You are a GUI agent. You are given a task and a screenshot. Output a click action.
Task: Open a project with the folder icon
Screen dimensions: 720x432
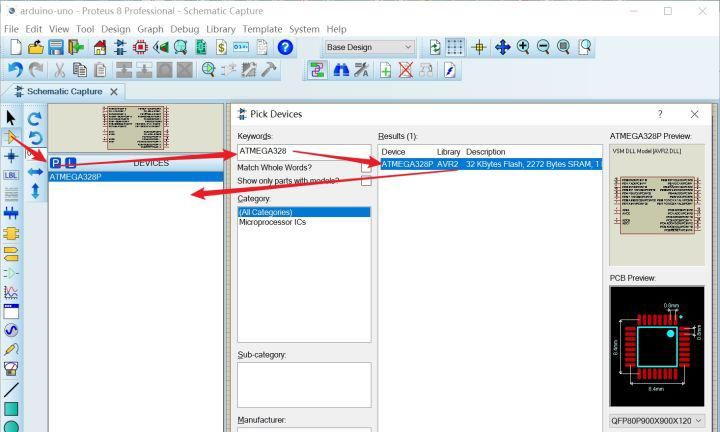[35, 47]
